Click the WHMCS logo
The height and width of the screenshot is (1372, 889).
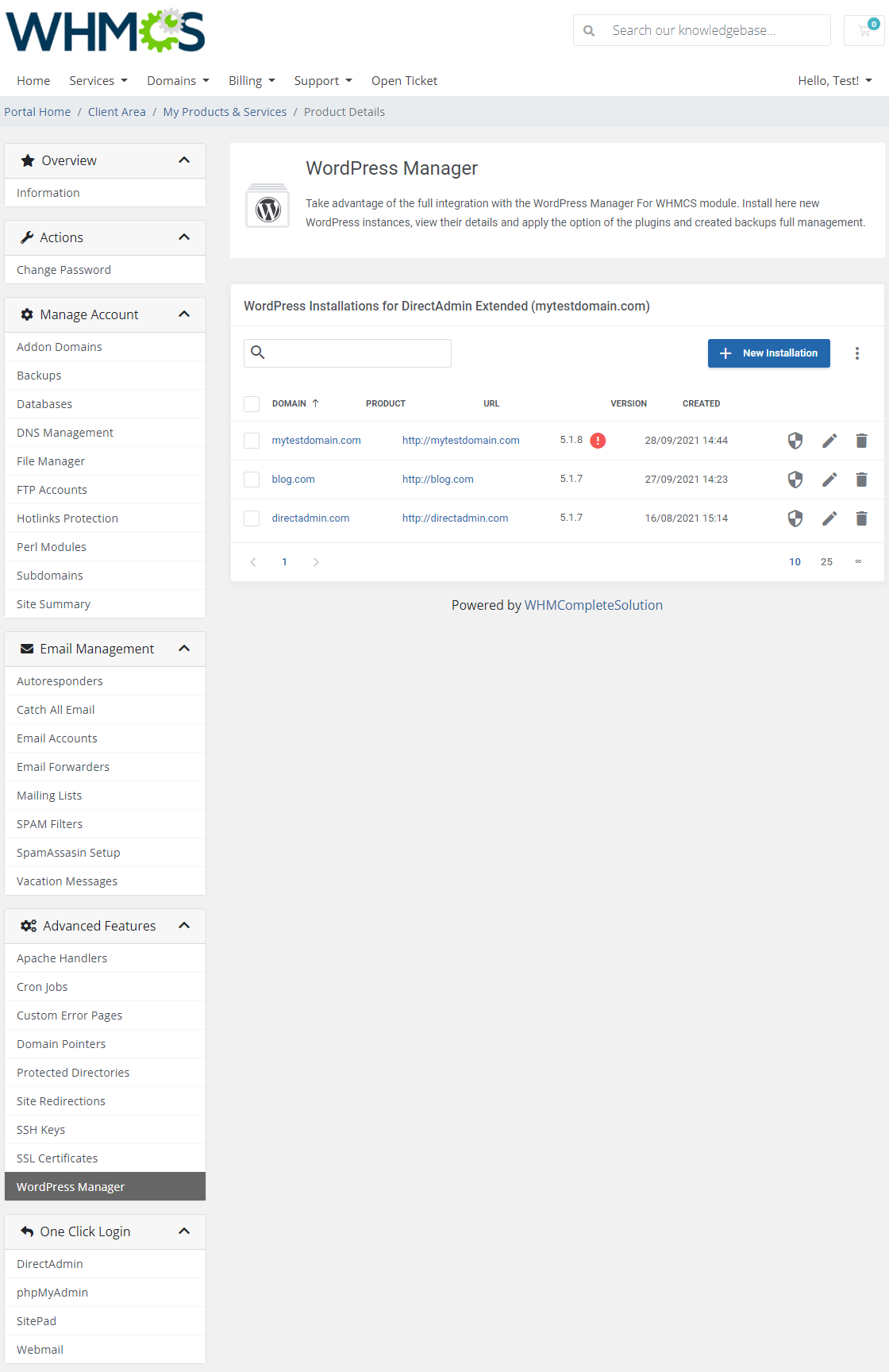coord(105,30)
